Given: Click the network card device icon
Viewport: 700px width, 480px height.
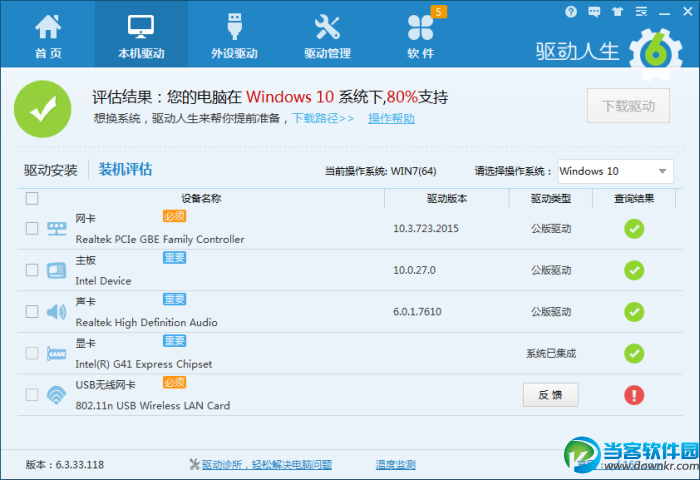Looking at the screenshot, I should click(x=57, y=229).
